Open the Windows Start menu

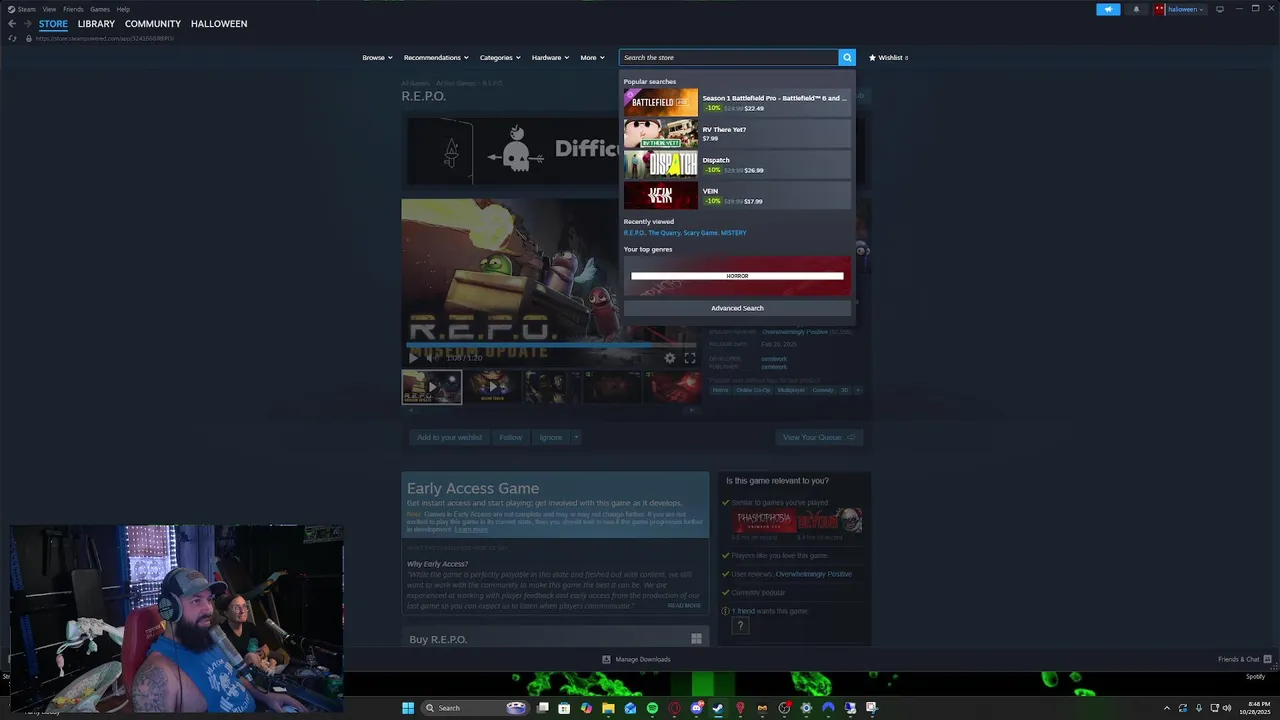pyautogui.click(x=408, y=708)
